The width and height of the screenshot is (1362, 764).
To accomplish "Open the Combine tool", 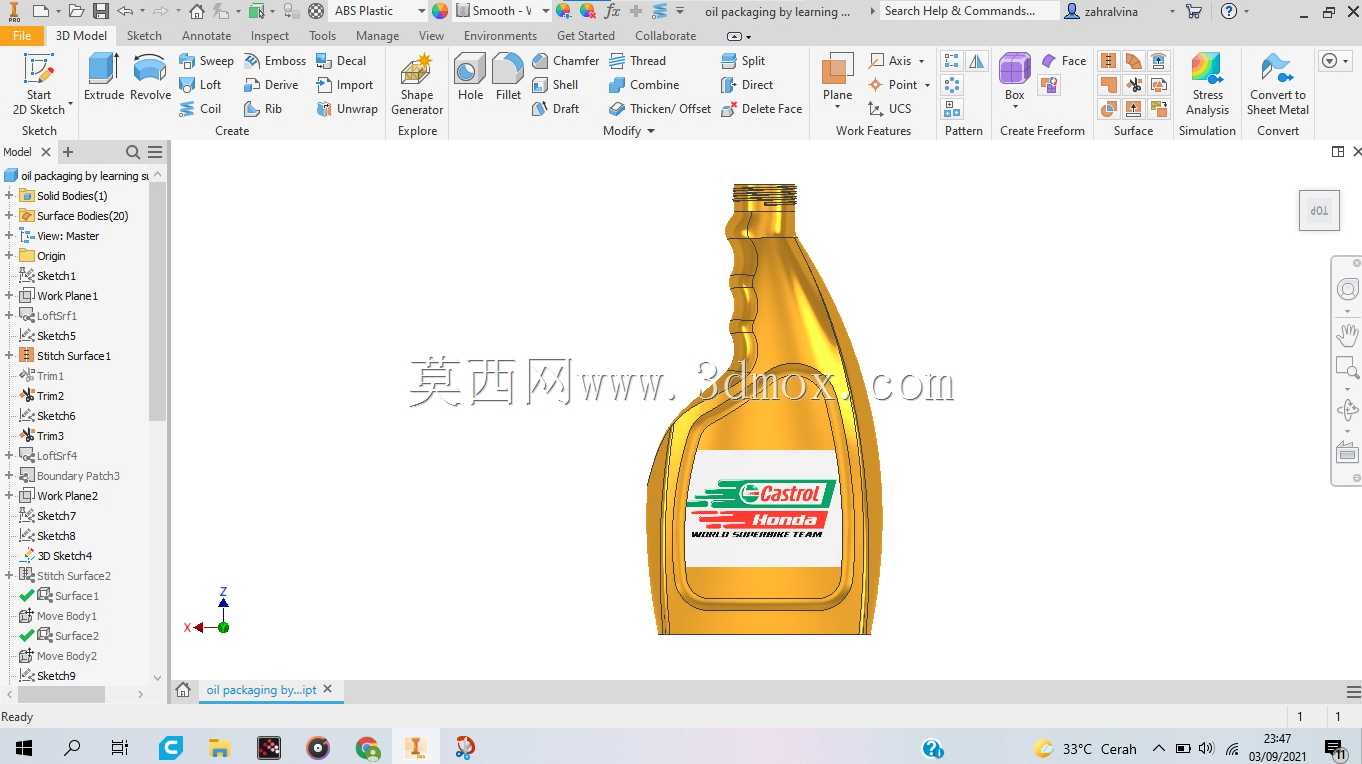I will [x=644, y=85].
